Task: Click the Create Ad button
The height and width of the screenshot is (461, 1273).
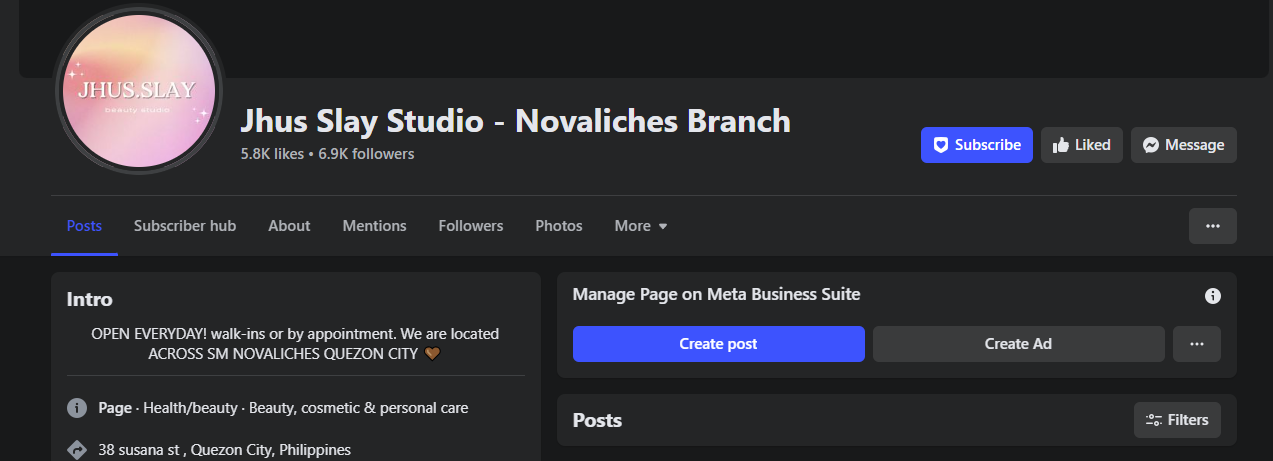Action: point(1018,344)
